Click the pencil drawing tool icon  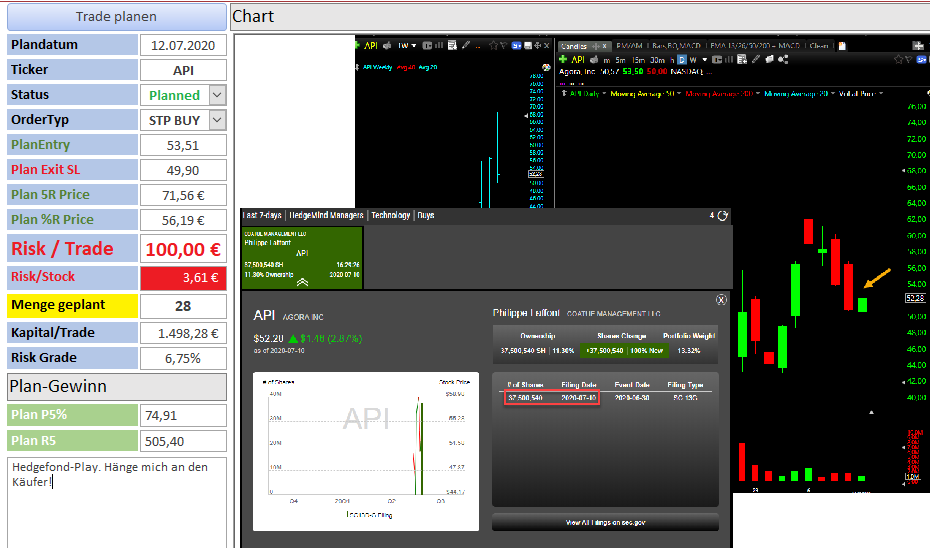[756, 59]
